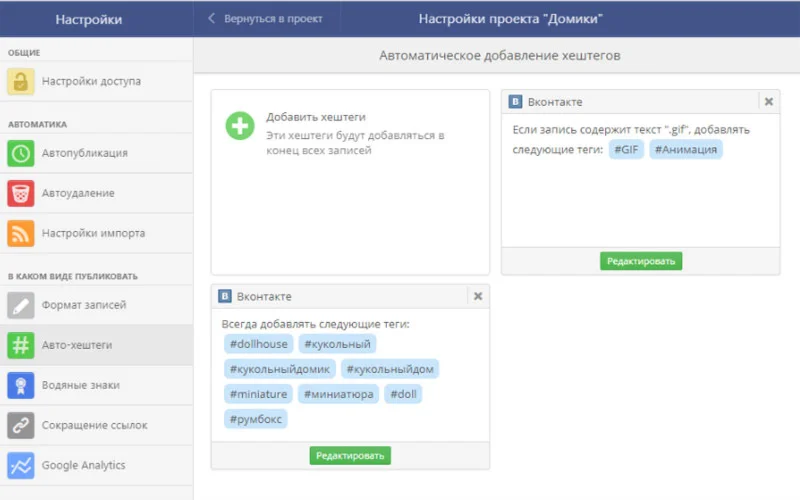Click the #GIF hashtag chip
This screenshot has width=800, height=500.
click(x=625, y=149)
